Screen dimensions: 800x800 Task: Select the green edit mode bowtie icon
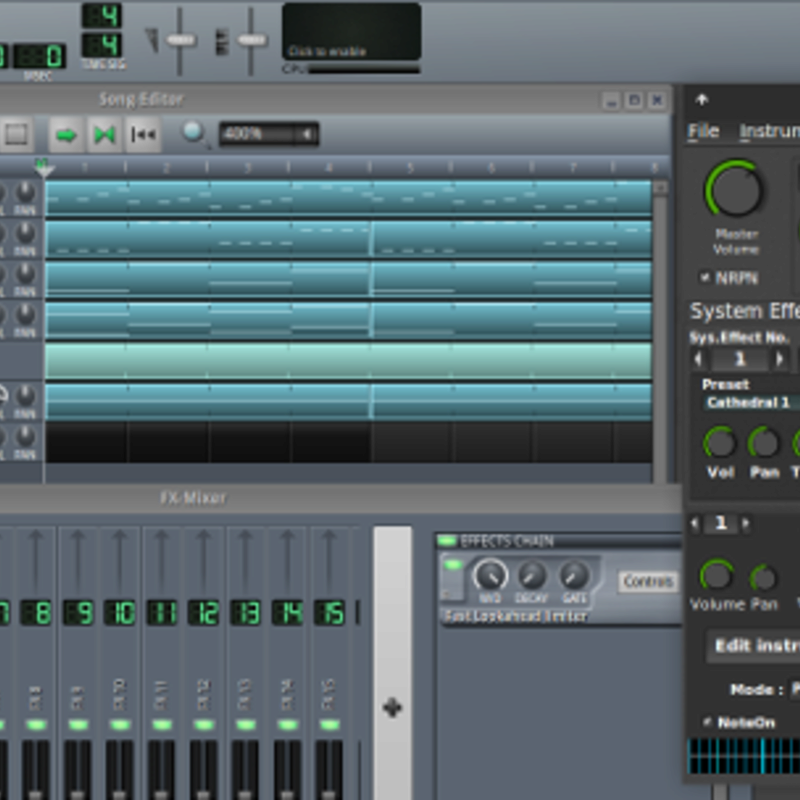coord(104,135)
